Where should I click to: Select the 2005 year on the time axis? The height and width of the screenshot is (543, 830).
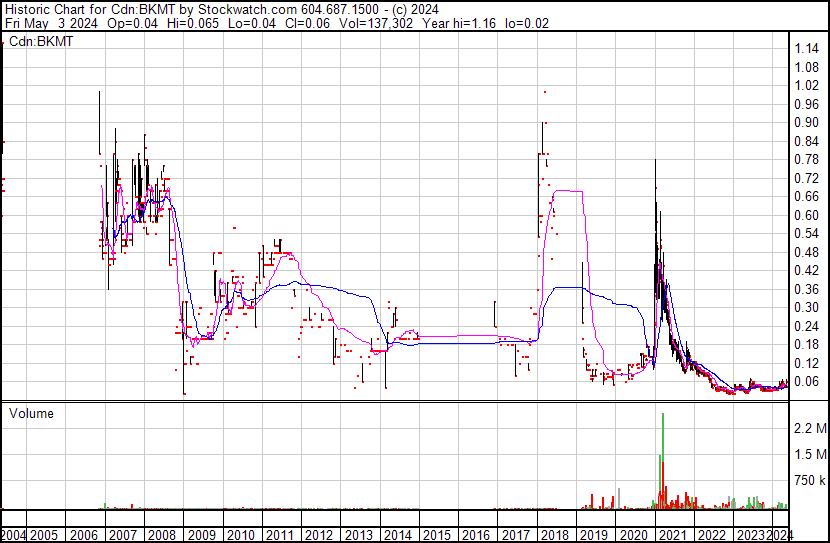point(43,535)
